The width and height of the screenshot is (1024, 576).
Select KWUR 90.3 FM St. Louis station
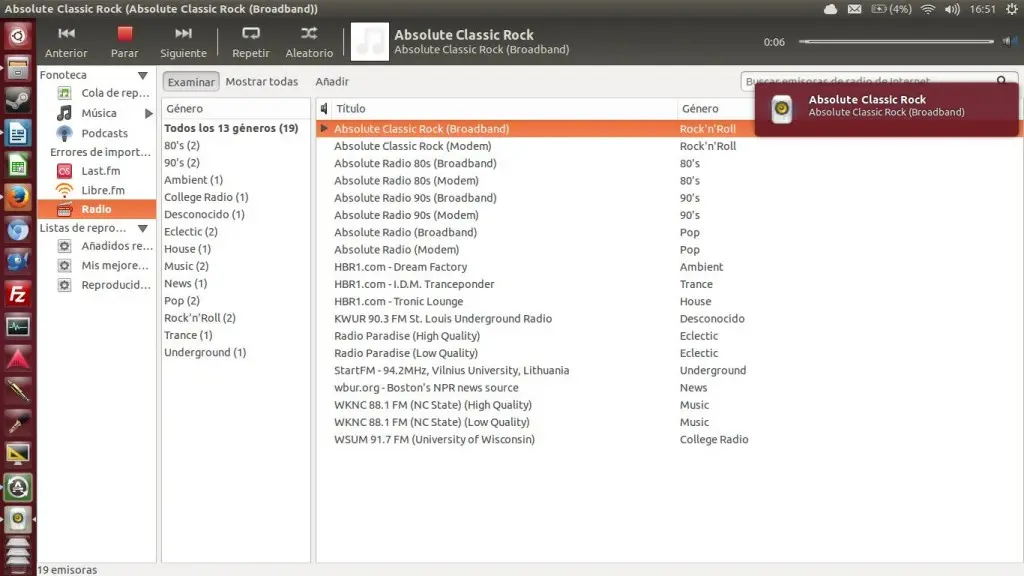[x=443, y=319]
